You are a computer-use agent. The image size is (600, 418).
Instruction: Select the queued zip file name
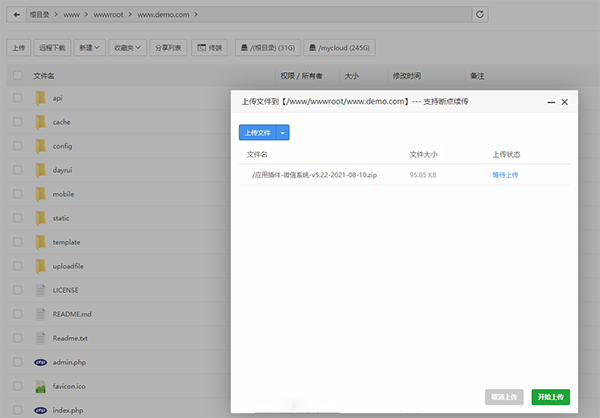[314, 175]
